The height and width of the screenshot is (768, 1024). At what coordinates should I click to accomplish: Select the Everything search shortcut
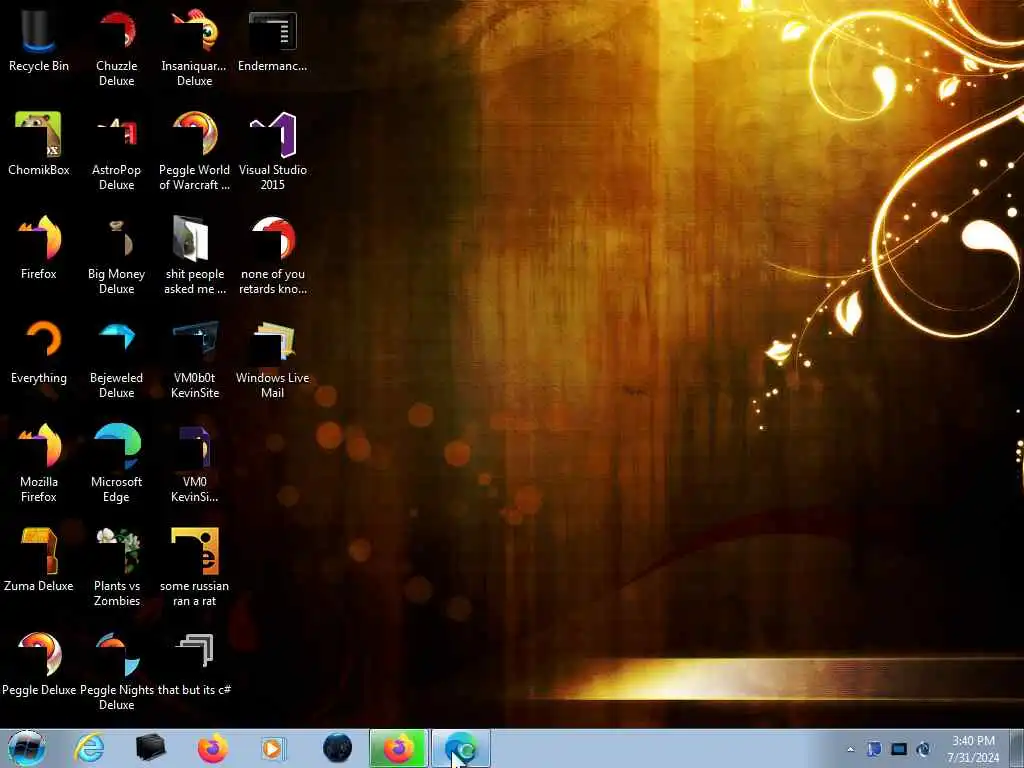[x=39, y=352]
